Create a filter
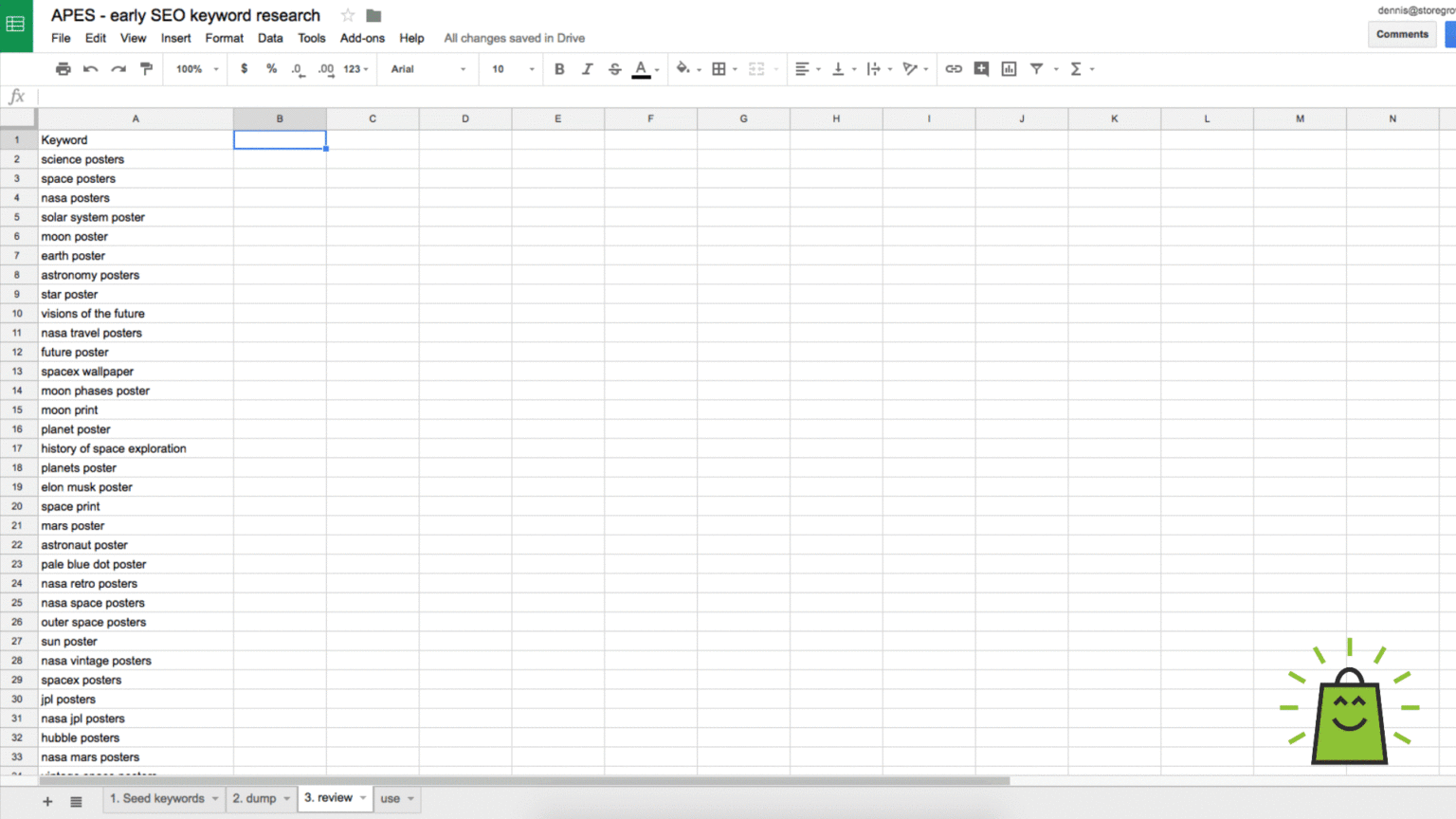The height and width of the screenshot is (819, 1456). [1036, 68]
